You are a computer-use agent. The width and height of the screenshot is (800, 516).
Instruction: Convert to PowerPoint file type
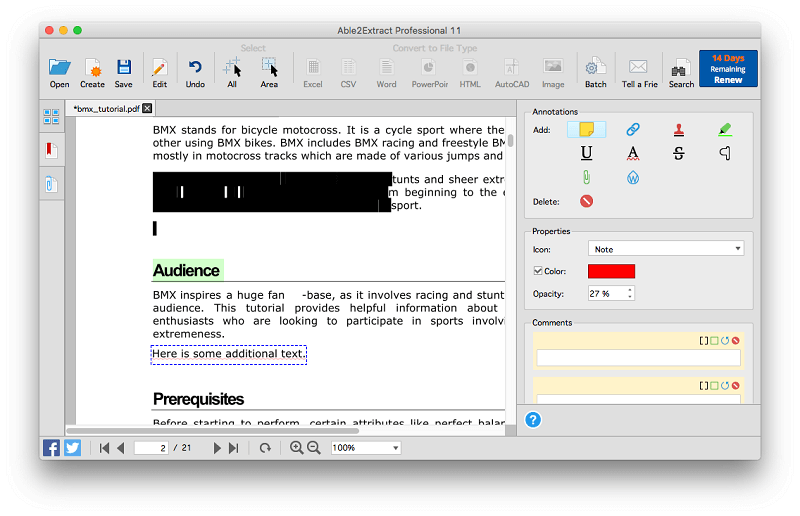[x=430, y=73]
